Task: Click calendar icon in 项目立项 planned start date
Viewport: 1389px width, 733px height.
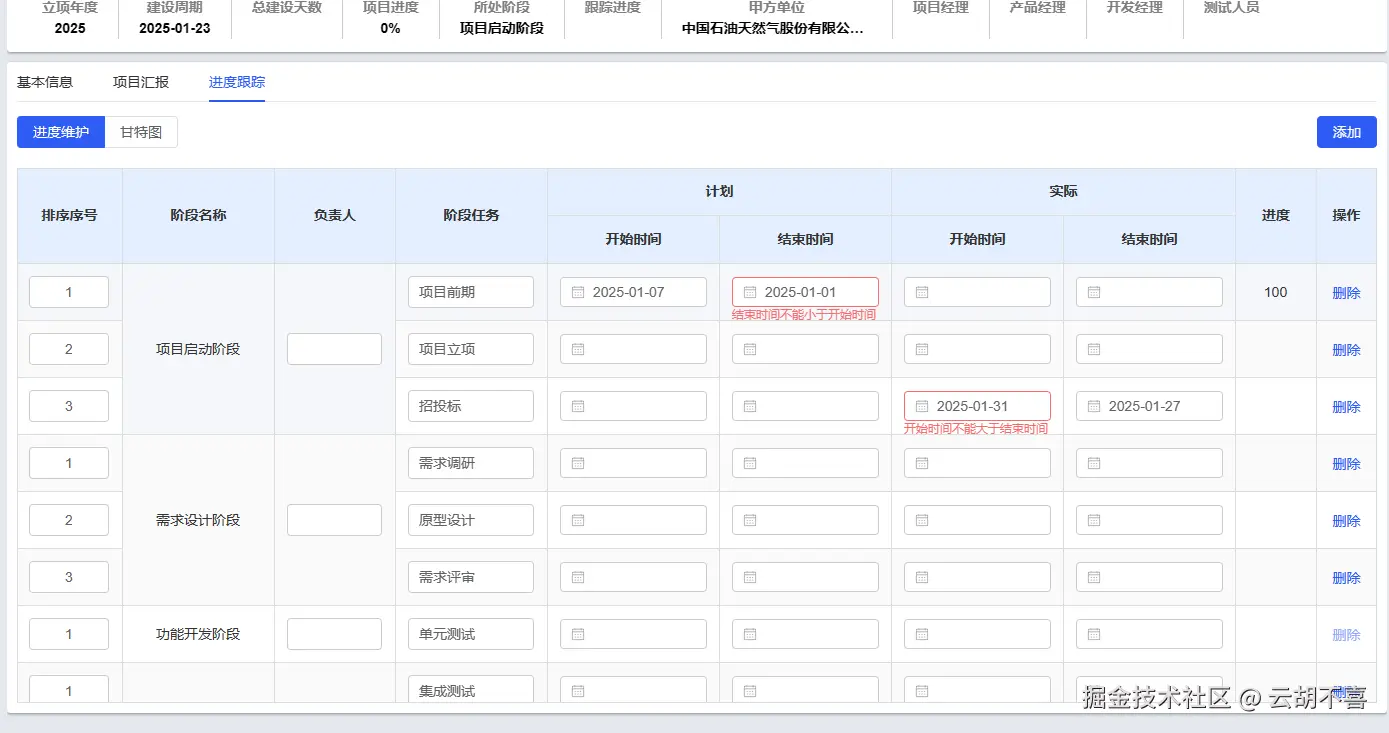Action: click(x=578, y=349)
